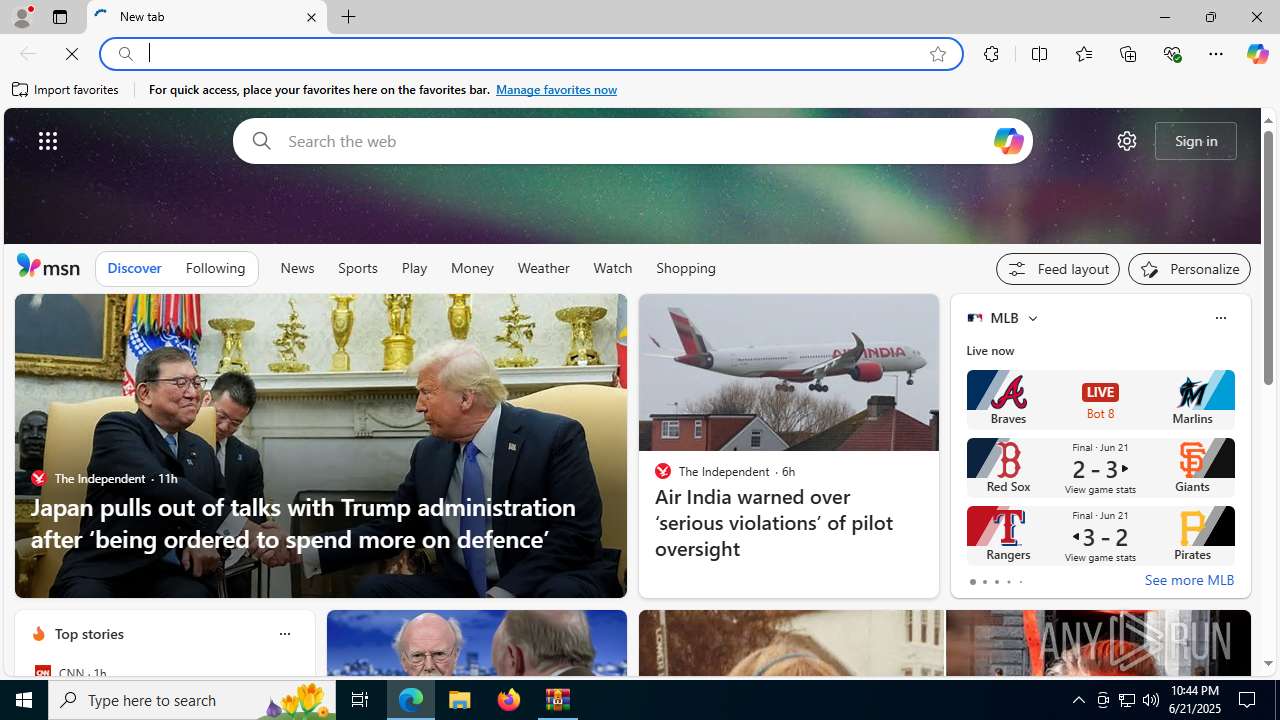Viewport: 1280px width, 720px height.
Task: Open Browser essentials icon
Action: [x=1172, y=54]
